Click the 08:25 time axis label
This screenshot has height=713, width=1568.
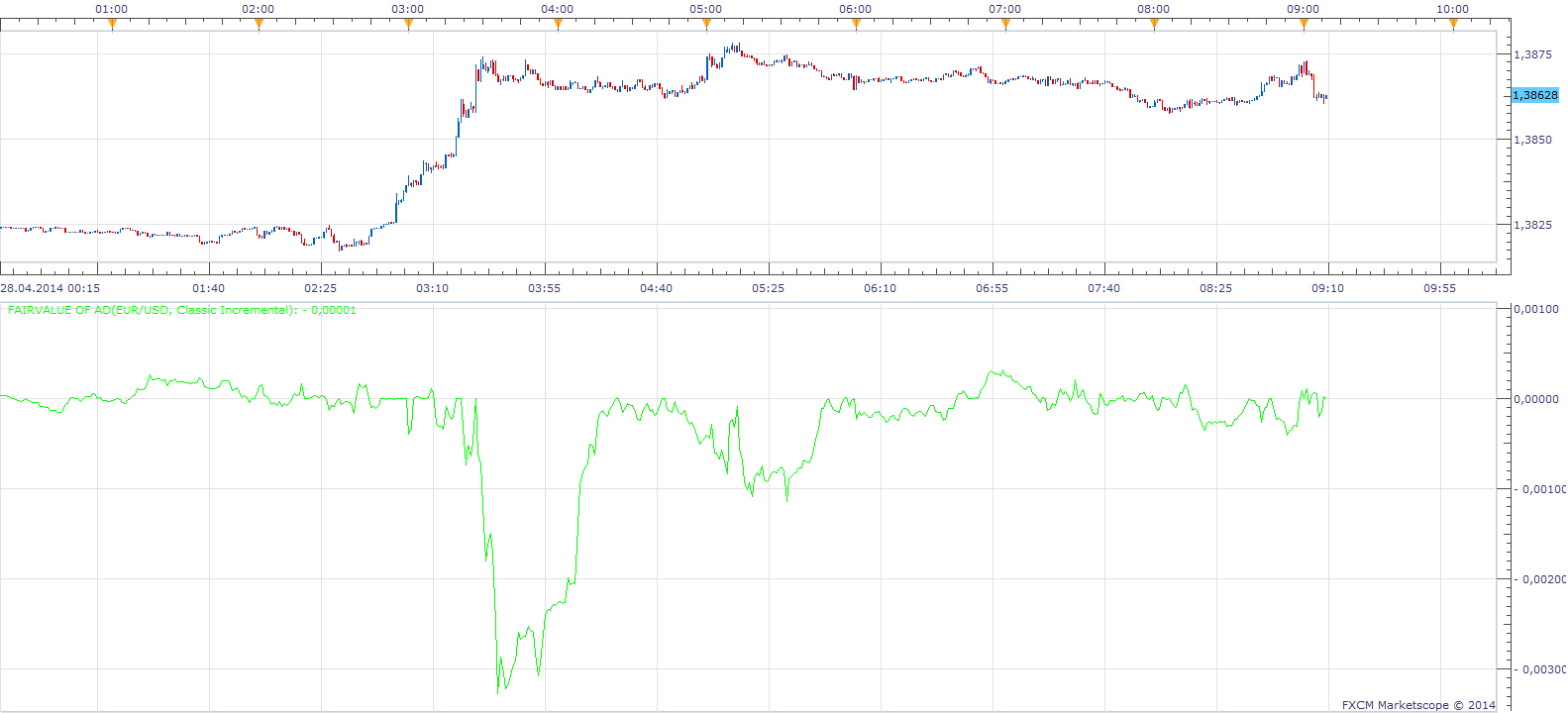pyautogui.click(x=1215, y=288)
